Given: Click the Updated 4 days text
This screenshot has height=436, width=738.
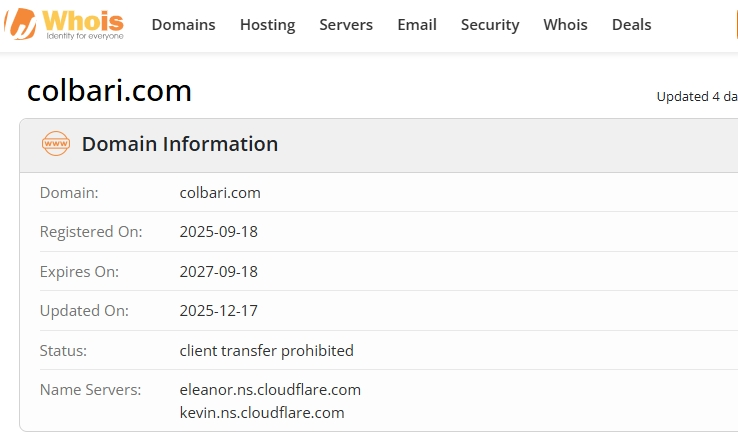Looking at the screenshot, I should tap(697, 97).
